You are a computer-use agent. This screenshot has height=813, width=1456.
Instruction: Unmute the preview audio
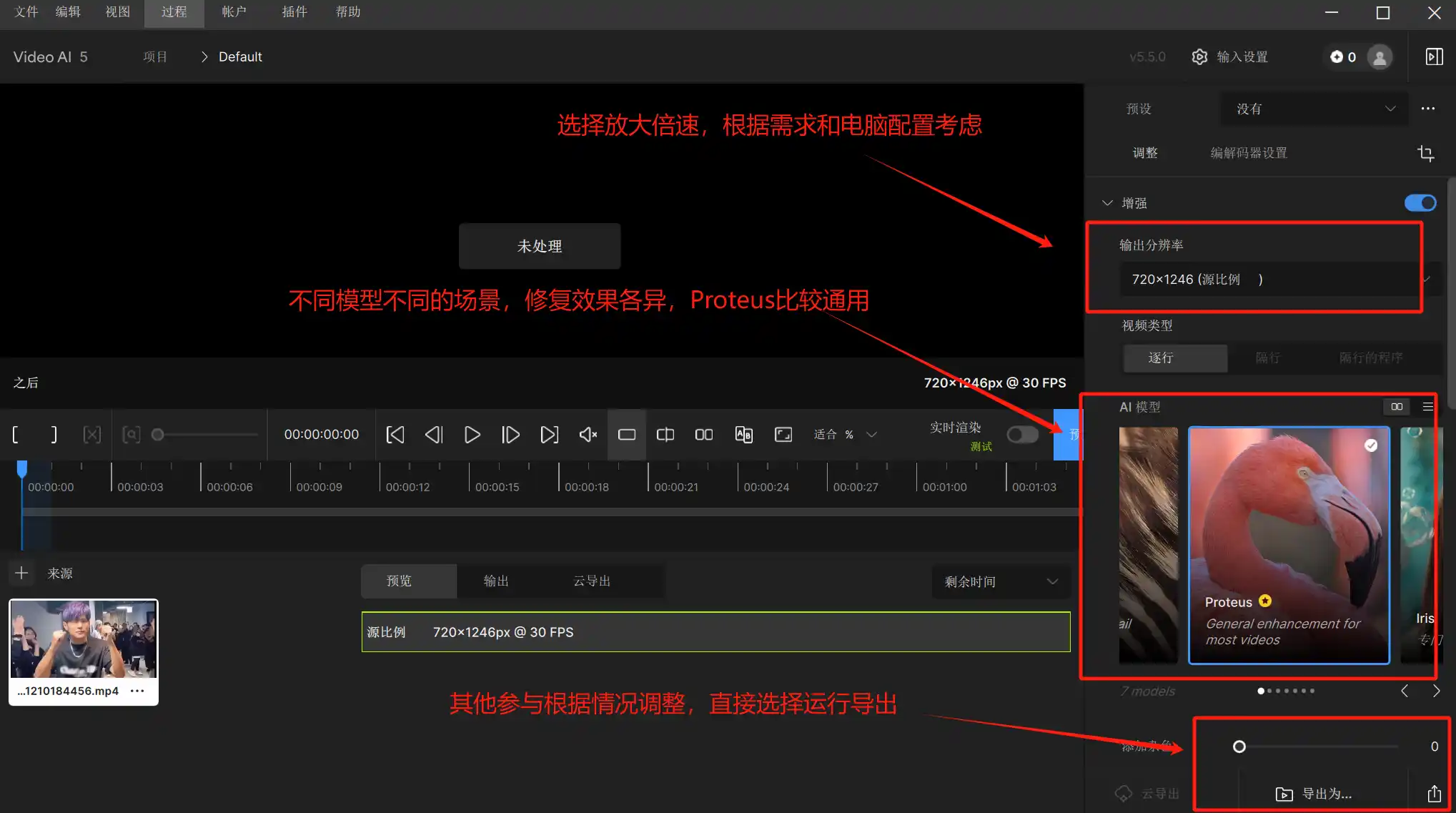588,434
